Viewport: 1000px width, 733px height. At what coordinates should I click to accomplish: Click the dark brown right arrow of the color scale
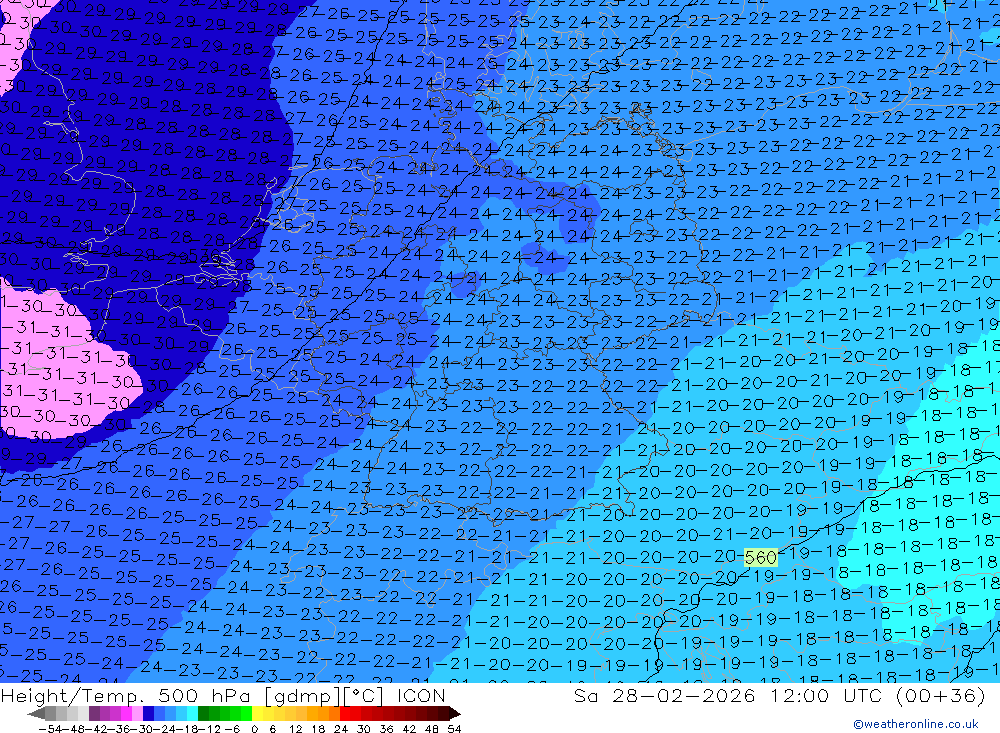click(455, 713)
